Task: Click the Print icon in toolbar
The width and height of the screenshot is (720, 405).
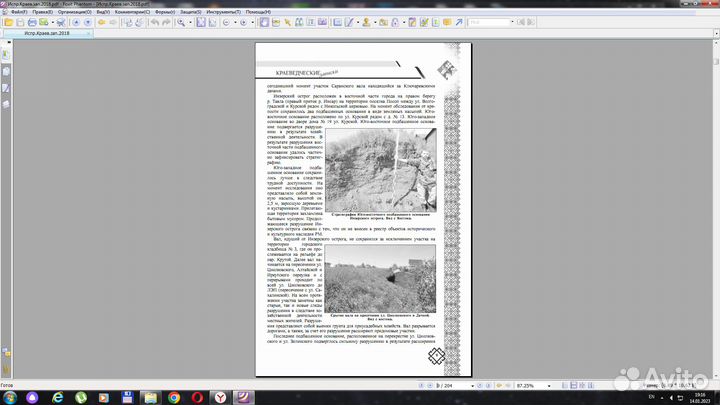Action: click(32, 21)
